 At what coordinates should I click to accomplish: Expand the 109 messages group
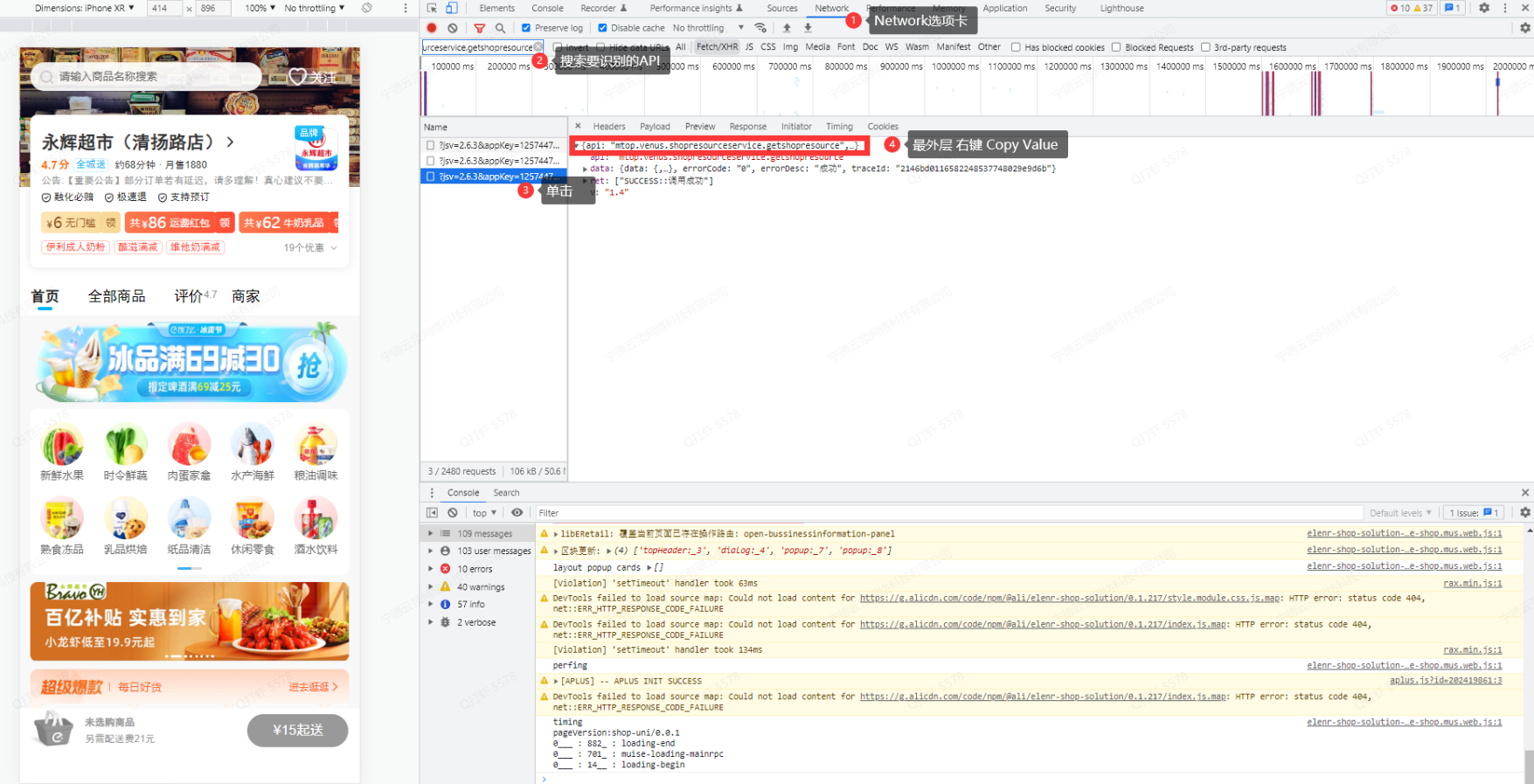[x=430, y=533]
